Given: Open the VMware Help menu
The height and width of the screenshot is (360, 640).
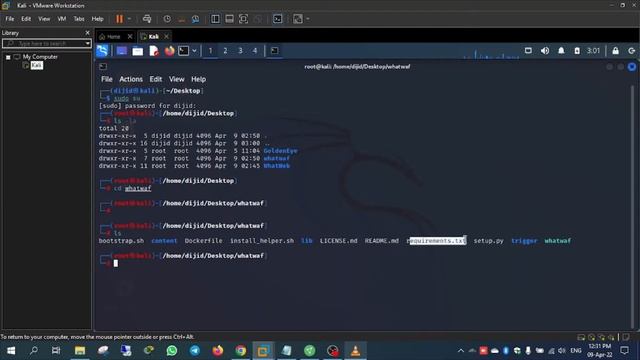Looking at the screenshot, I should tap(98, 19).
